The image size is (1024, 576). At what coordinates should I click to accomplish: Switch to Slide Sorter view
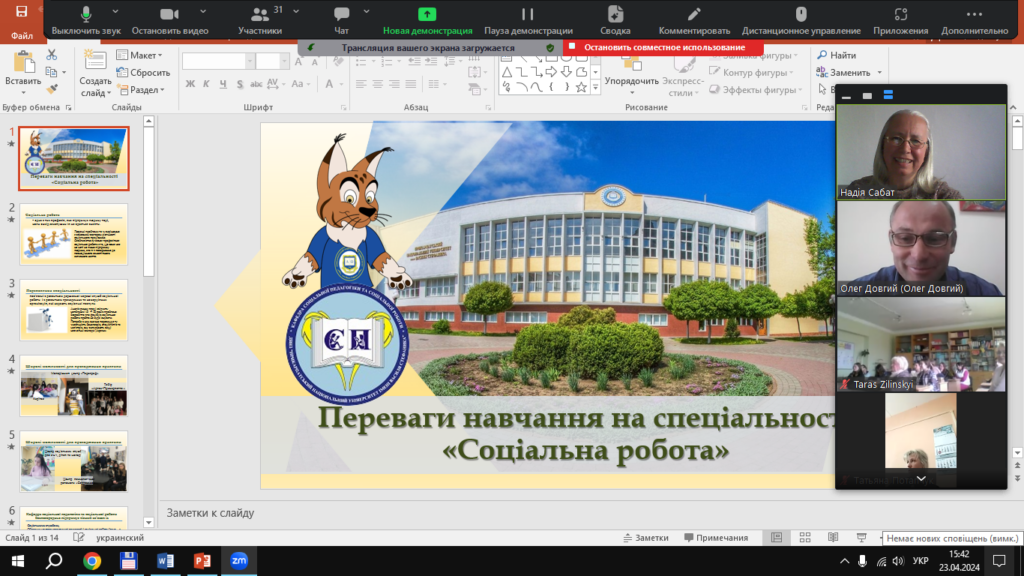[x=803, y=538]
